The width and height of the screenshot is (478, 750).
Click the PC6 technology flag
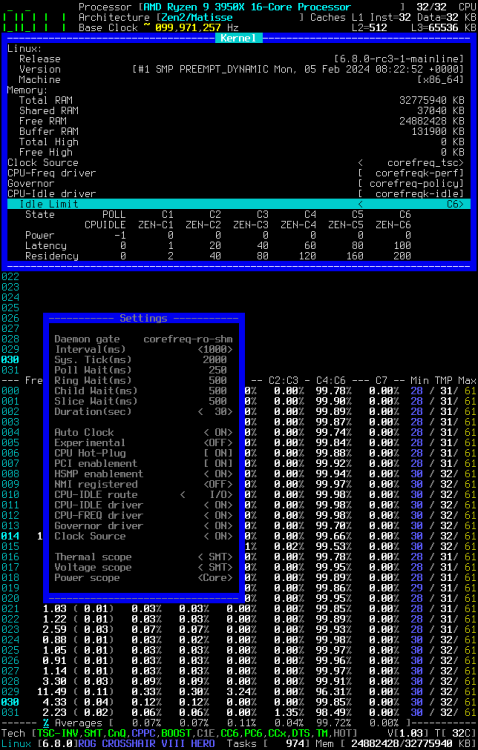254,733
